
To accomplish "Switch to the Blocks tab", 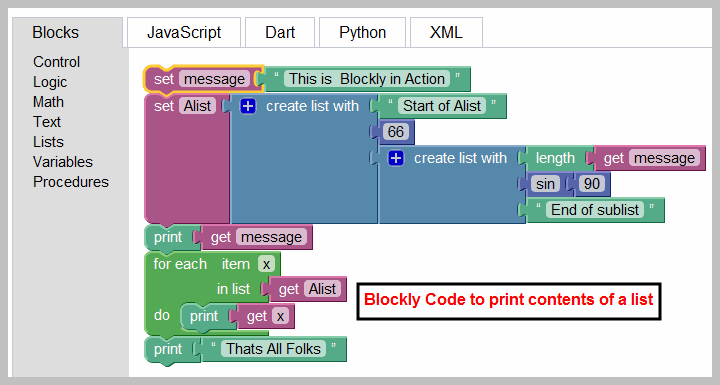I will pyautogui.click(x=67, y=33).
